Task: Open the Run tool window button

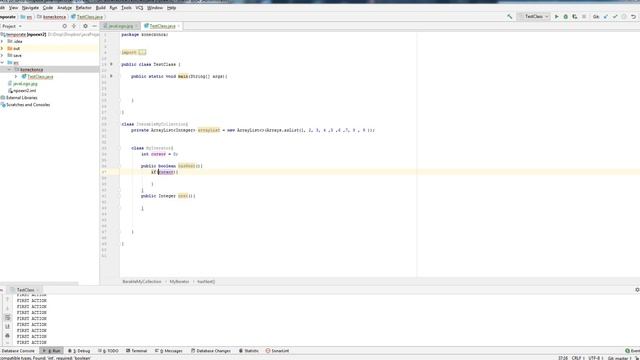Action: [52, 351]
